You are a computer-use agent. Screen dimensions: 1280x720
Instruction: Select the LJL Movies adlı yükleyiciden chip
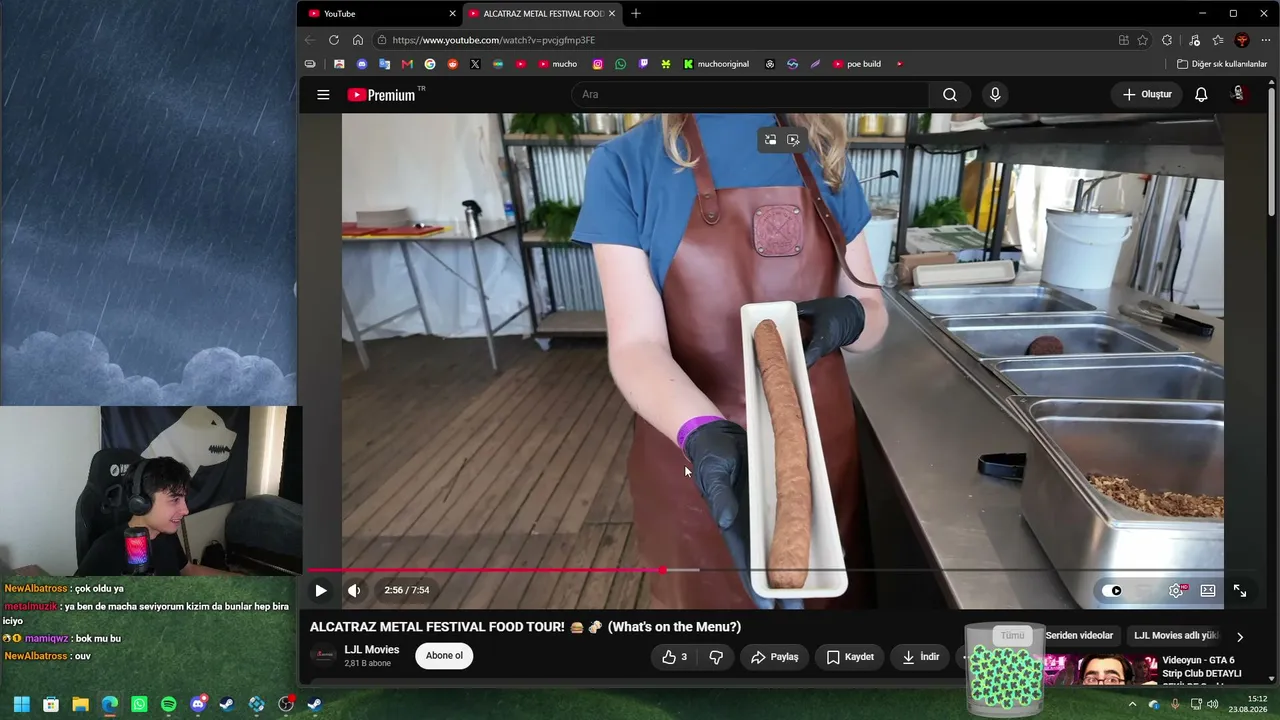point(1176,636)
